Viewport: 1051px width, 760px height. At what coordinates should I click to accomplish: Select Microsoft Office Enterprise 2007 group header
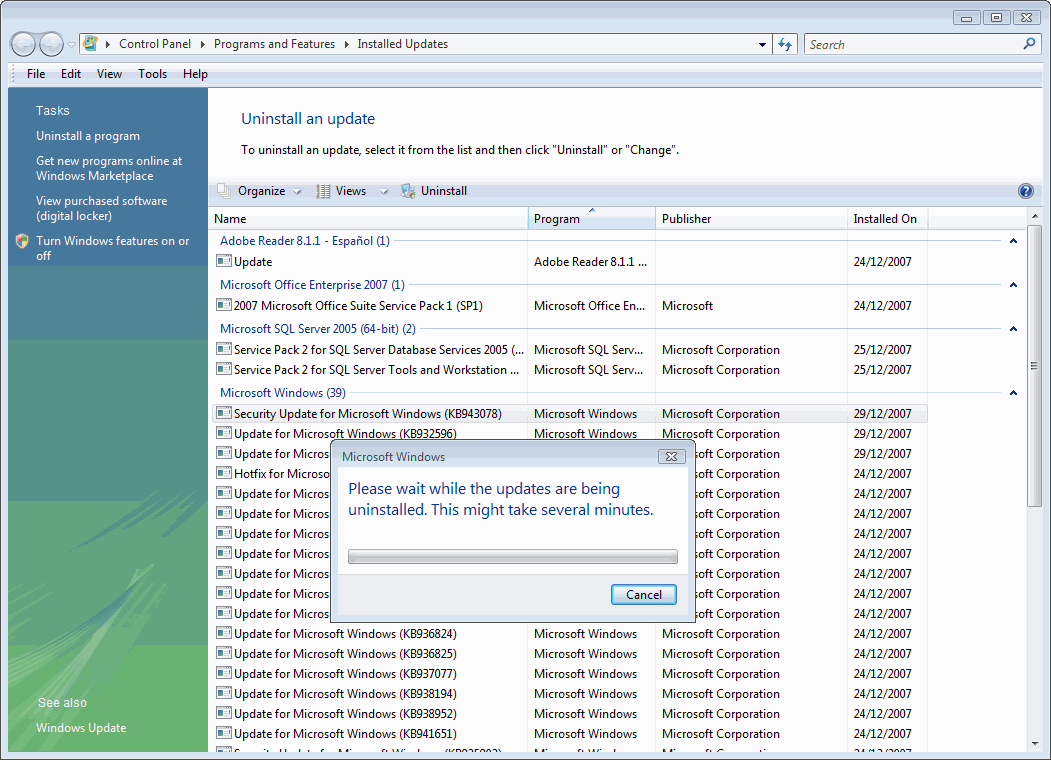[x=312, y=285]
